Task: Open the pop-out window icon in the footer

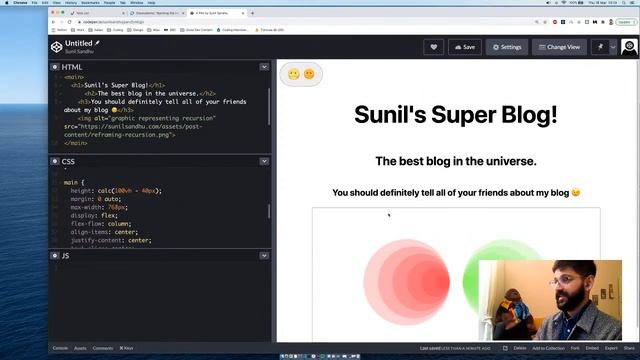Action: (x=505, y=348)
